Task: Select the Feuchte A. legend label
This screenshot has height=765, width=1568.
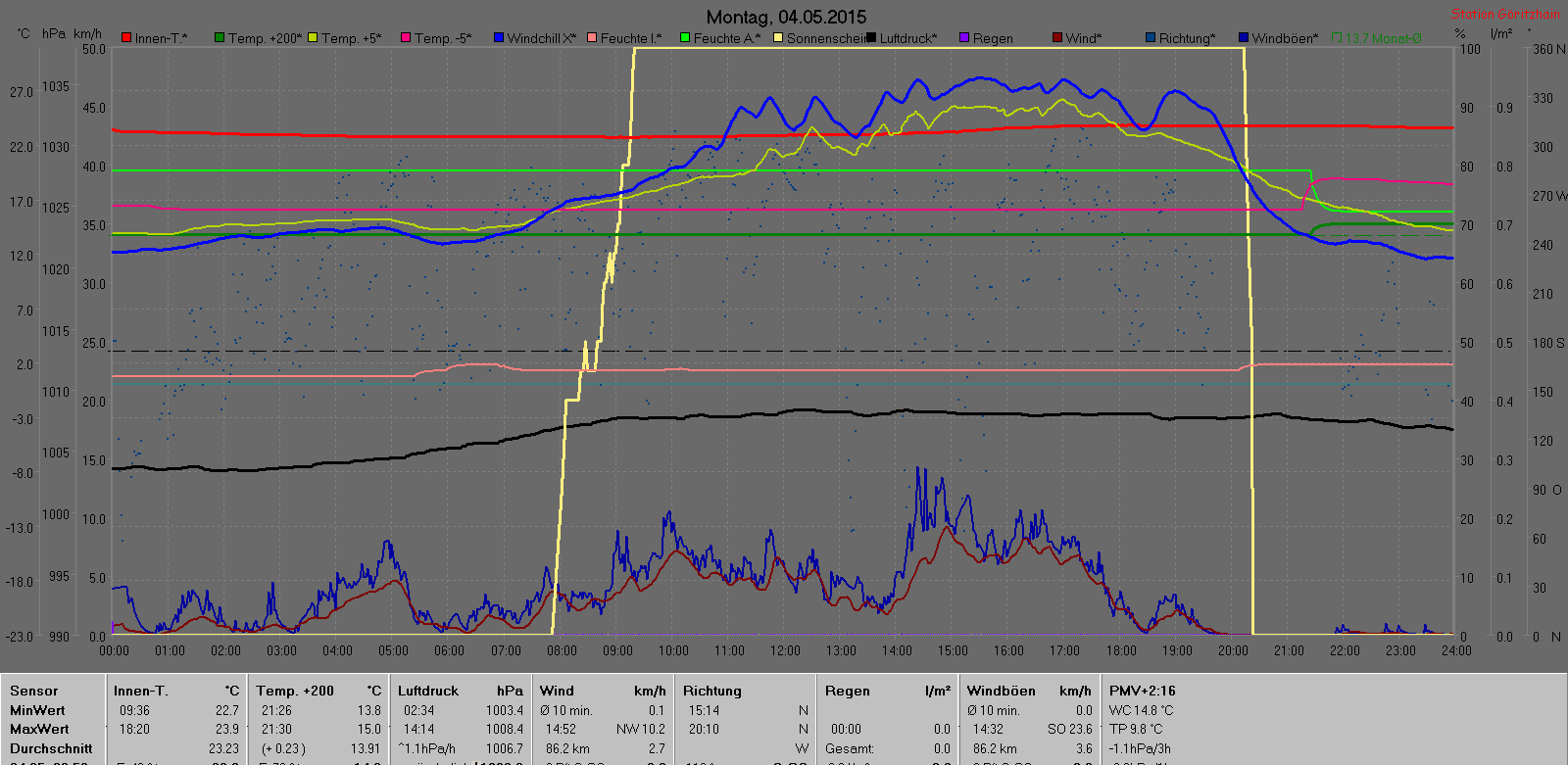Action: [x=727, y=38]
